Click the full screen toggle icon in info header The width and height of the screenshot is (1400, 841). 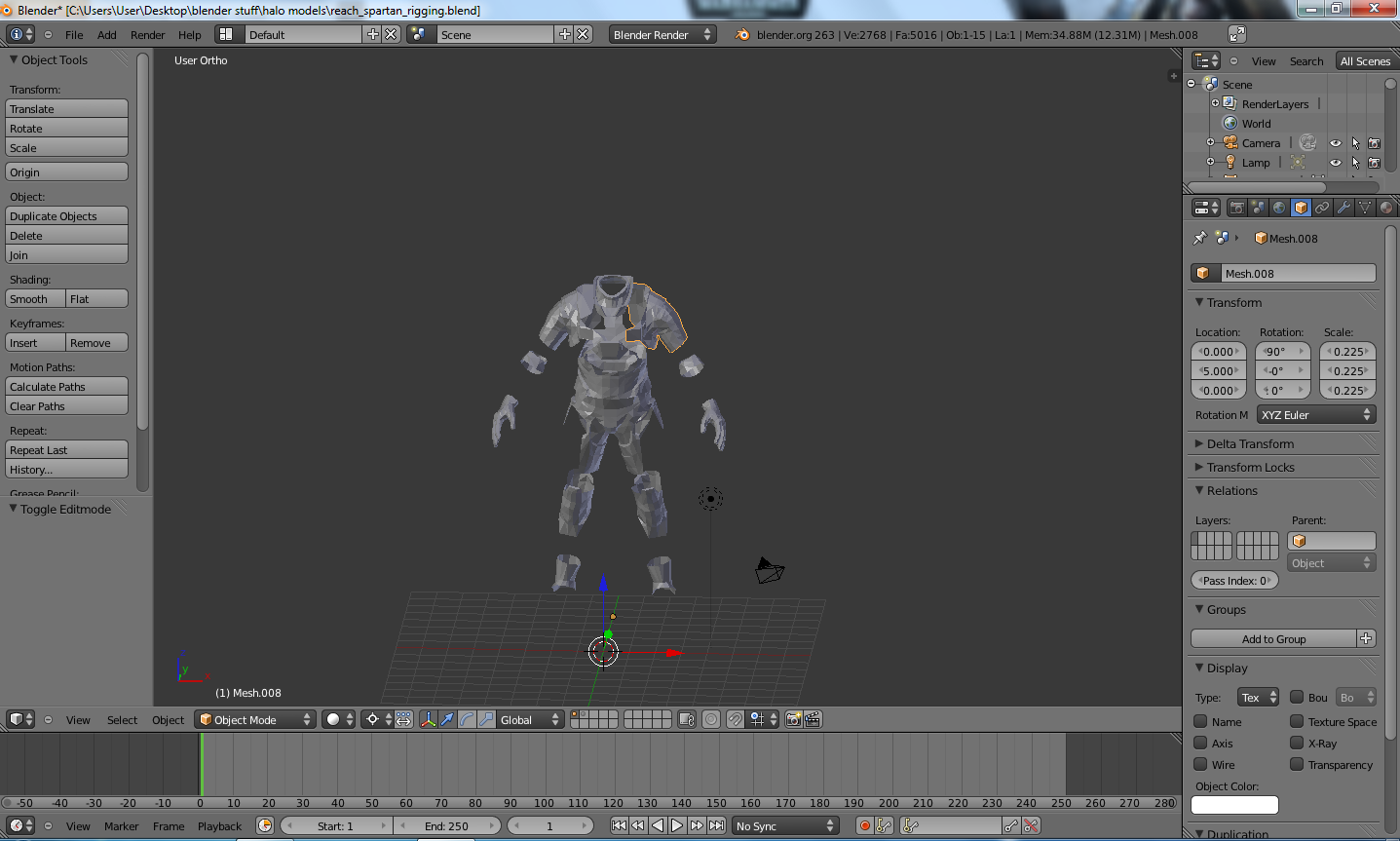pyautogui.click(x=1237, y=34)
